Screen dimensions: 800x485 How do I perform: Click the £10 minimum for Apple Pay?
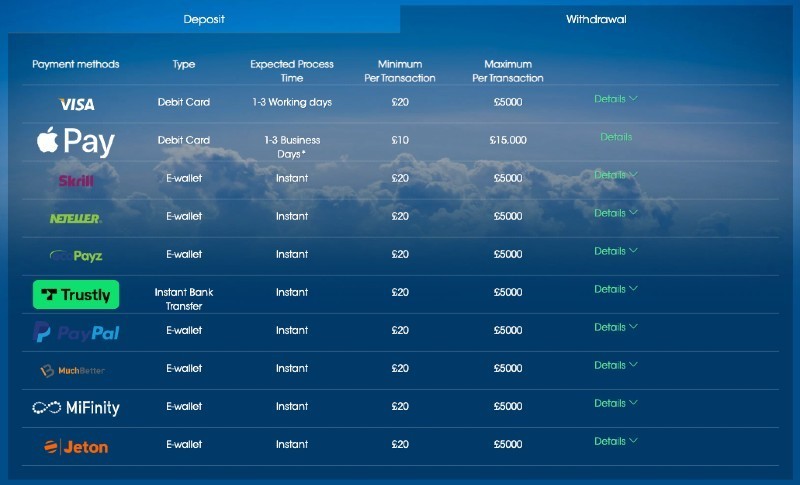400,140
